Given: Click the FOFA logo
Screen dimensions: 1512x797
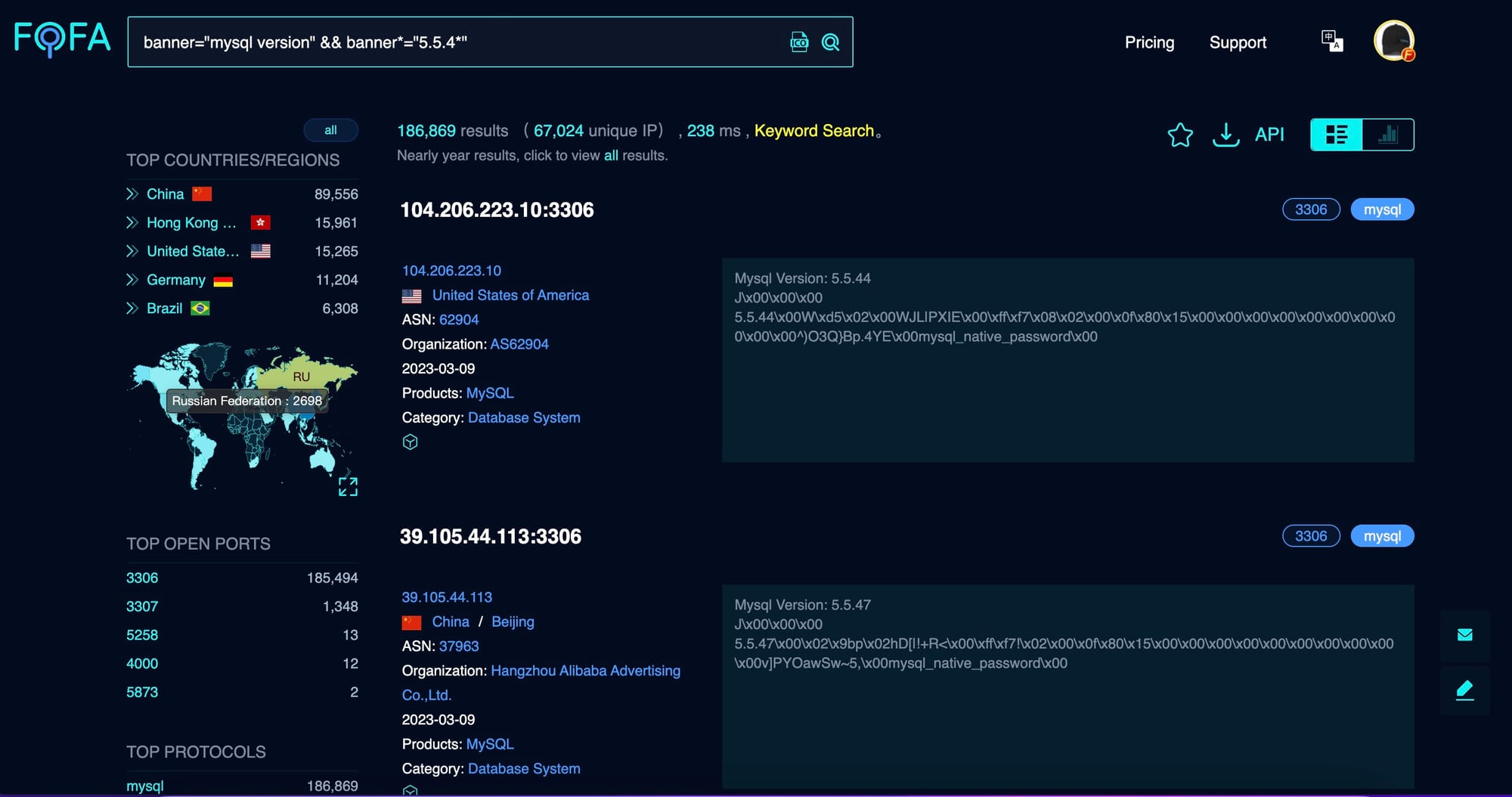Looking at the screenshot, I should point(62,39).
